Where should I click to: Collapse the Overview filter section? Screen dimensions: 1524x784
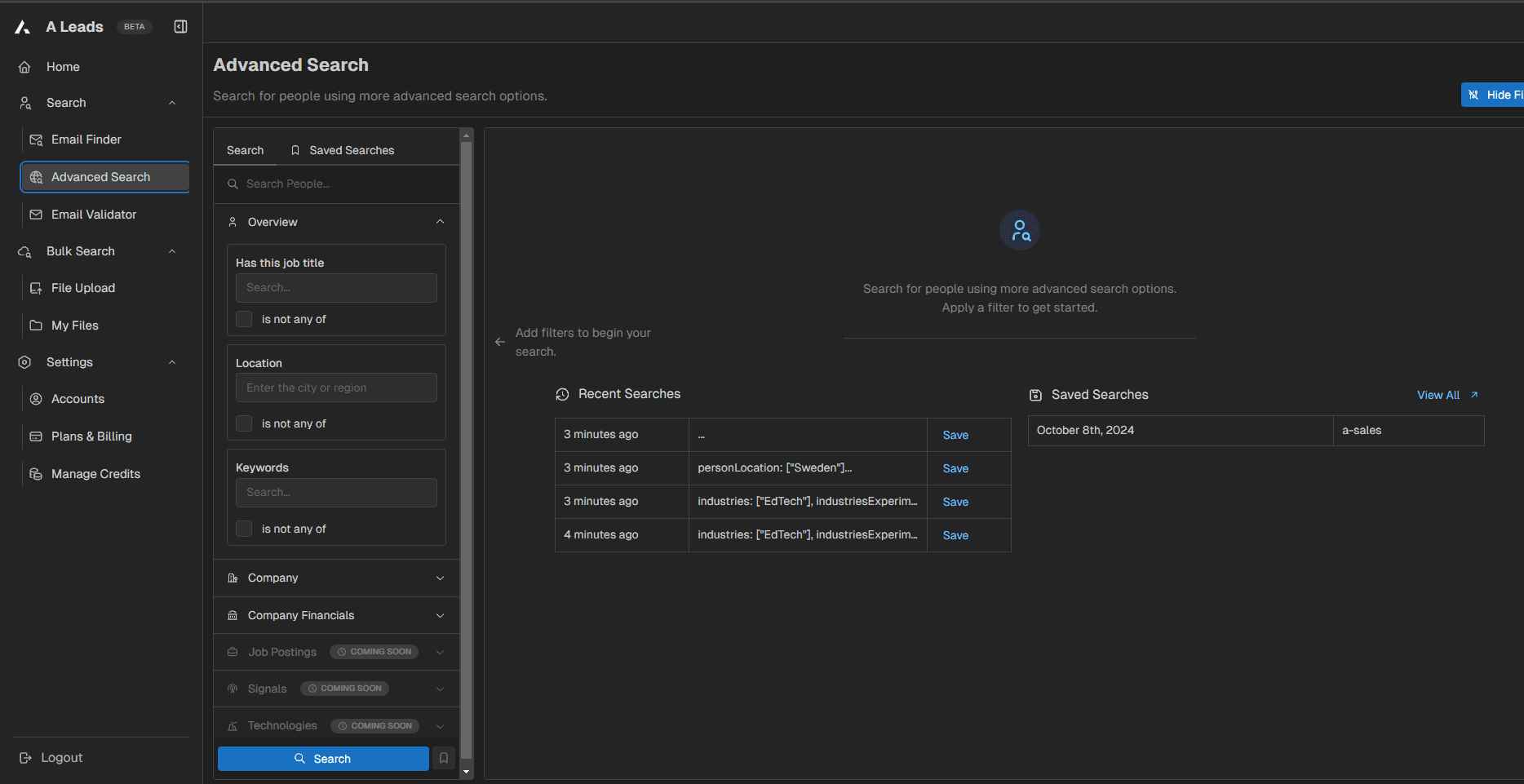(x=440, y=222)
